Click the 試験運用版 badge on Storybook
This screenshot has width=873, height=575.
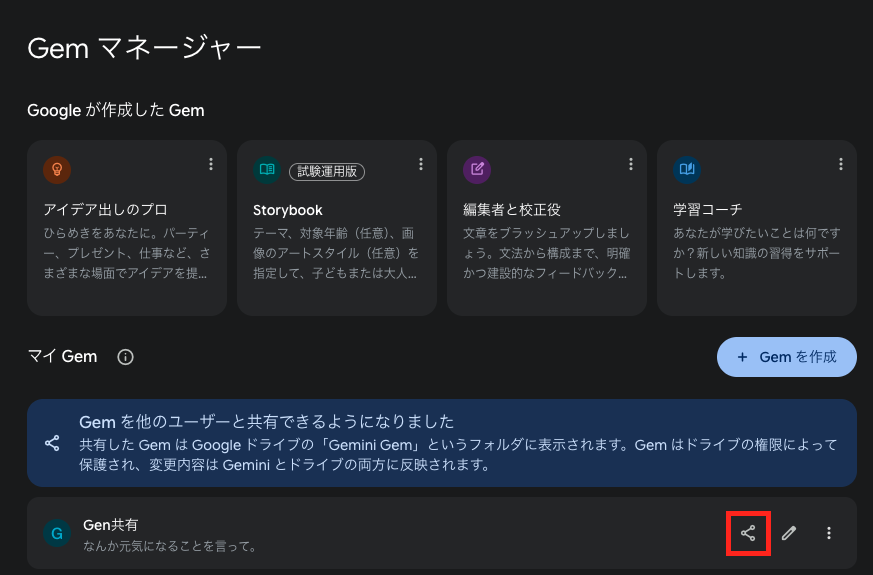point(326,170)
